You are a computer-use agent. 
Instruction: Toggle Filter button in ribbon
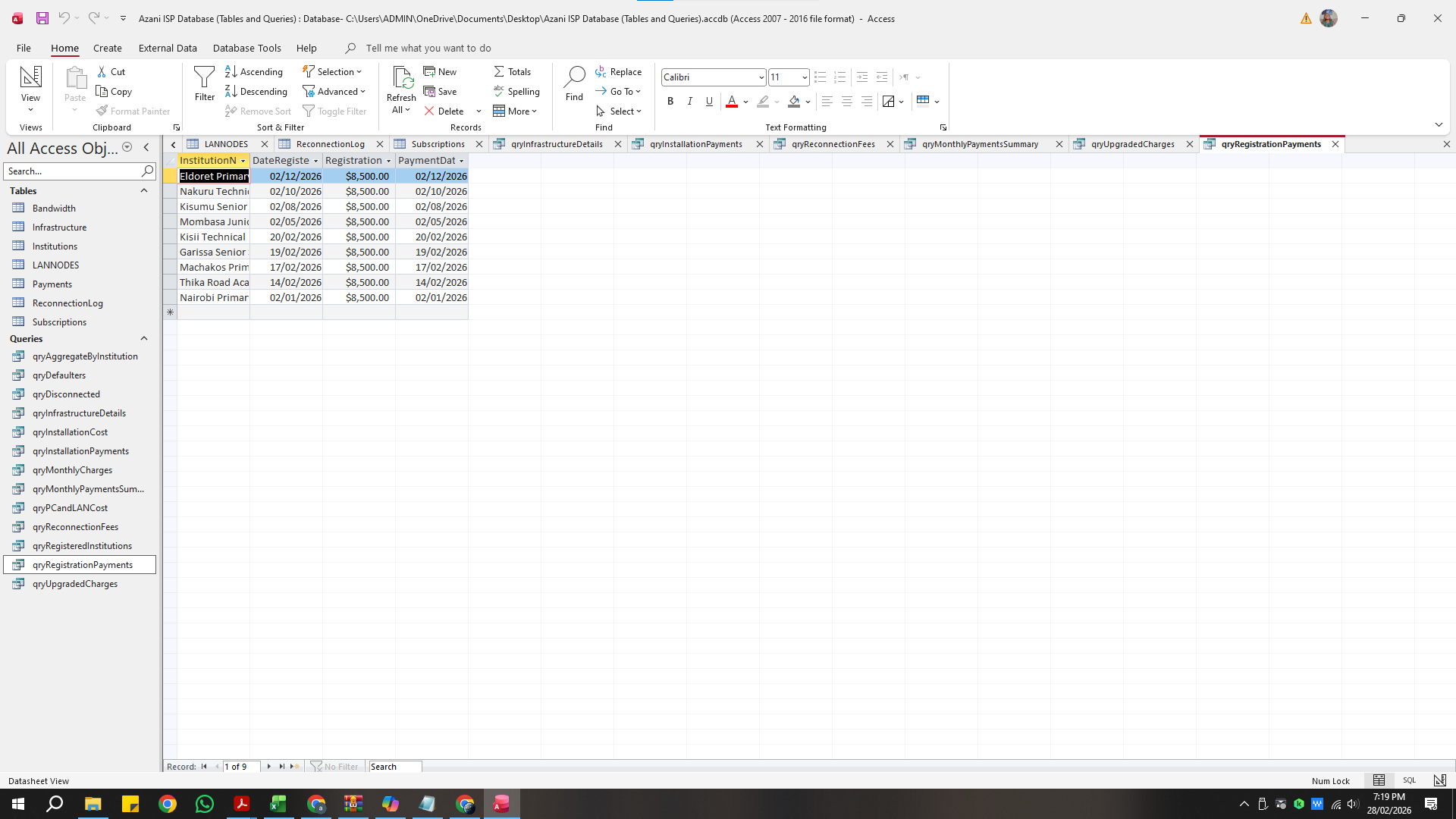334,111
